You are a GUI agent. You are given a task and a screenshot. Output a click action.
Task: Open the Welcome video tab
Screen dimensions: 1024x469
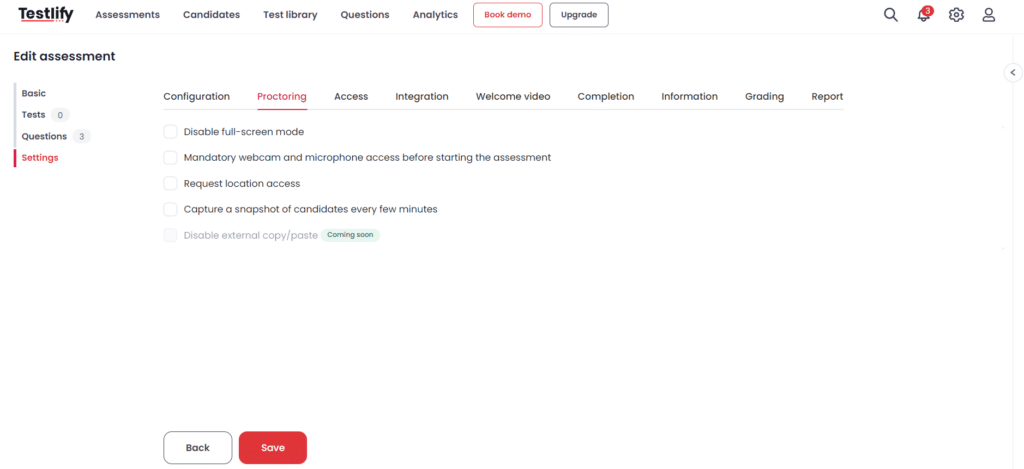(x=513, y=97)
